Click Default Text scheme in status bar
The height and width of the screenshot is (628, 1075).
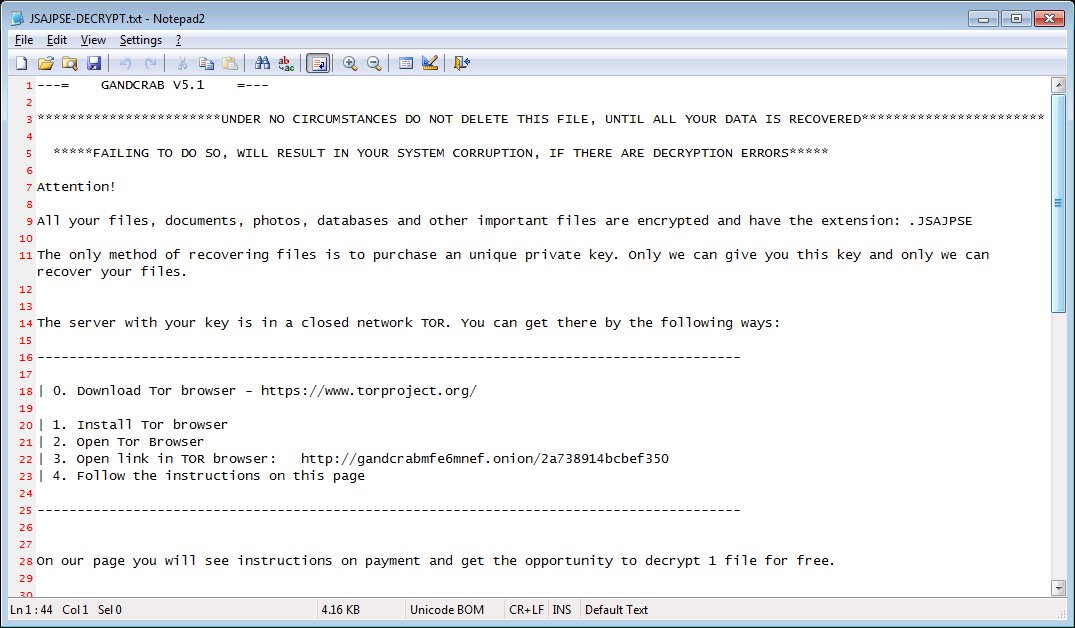click(x=616, y=609)
